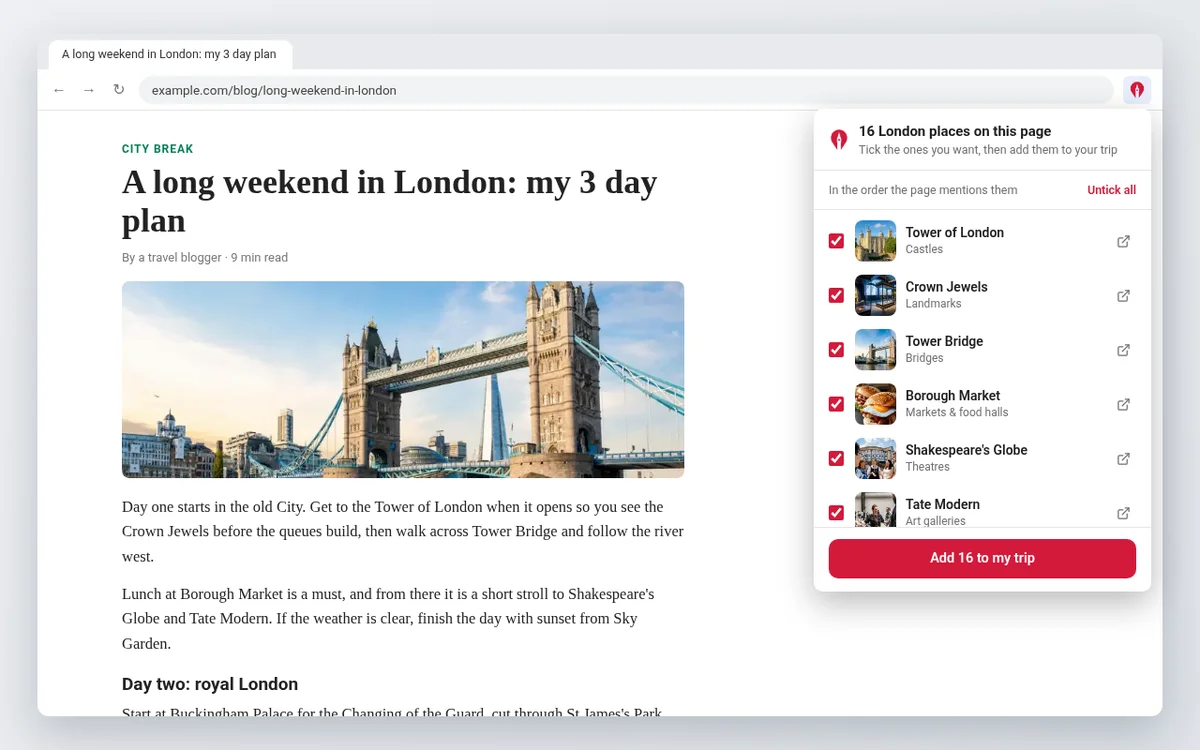Open Tower of London in new tab icon

coord(1123,241)
